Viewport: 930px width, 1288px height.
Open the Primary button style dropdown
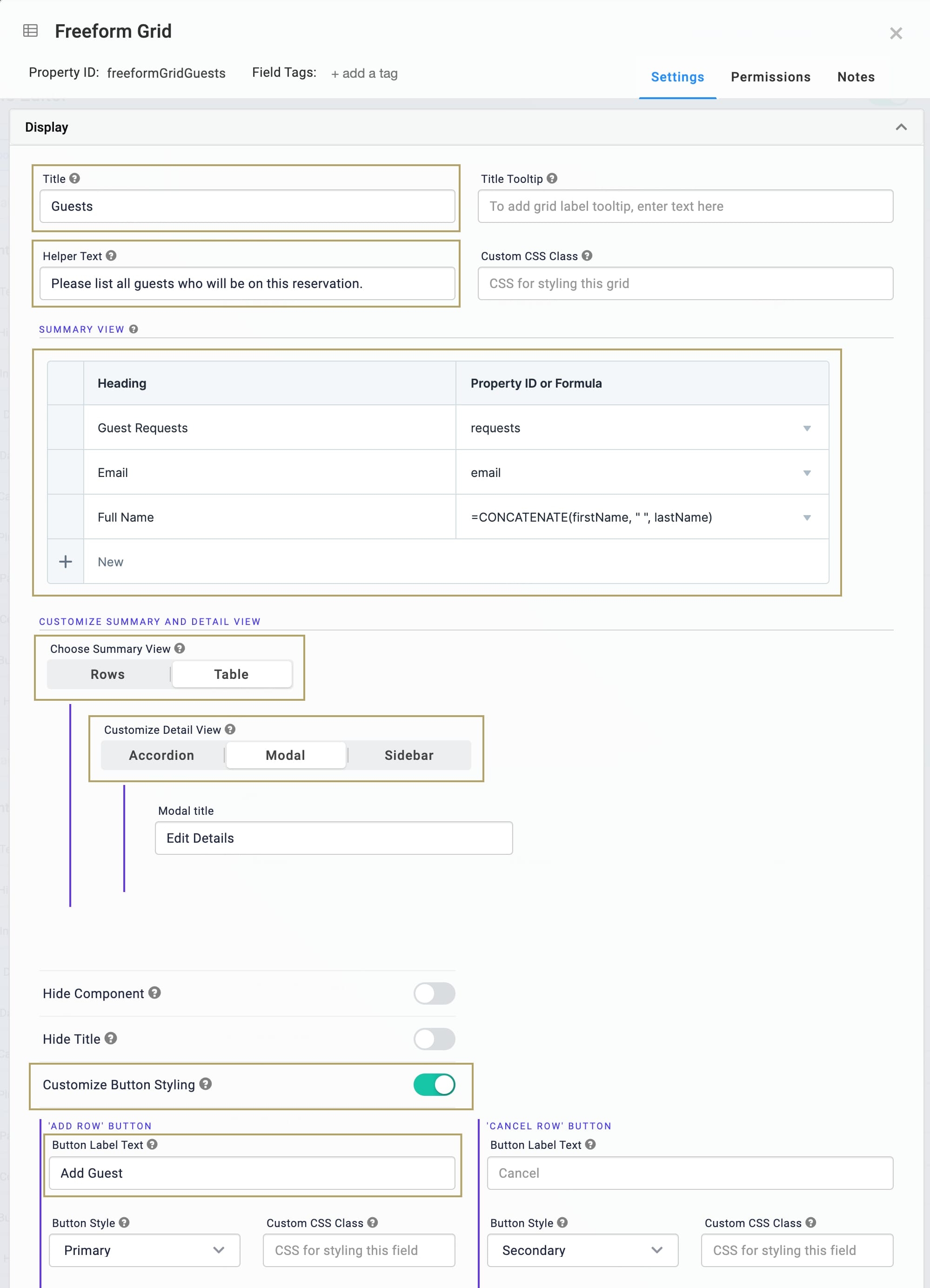145,1250
